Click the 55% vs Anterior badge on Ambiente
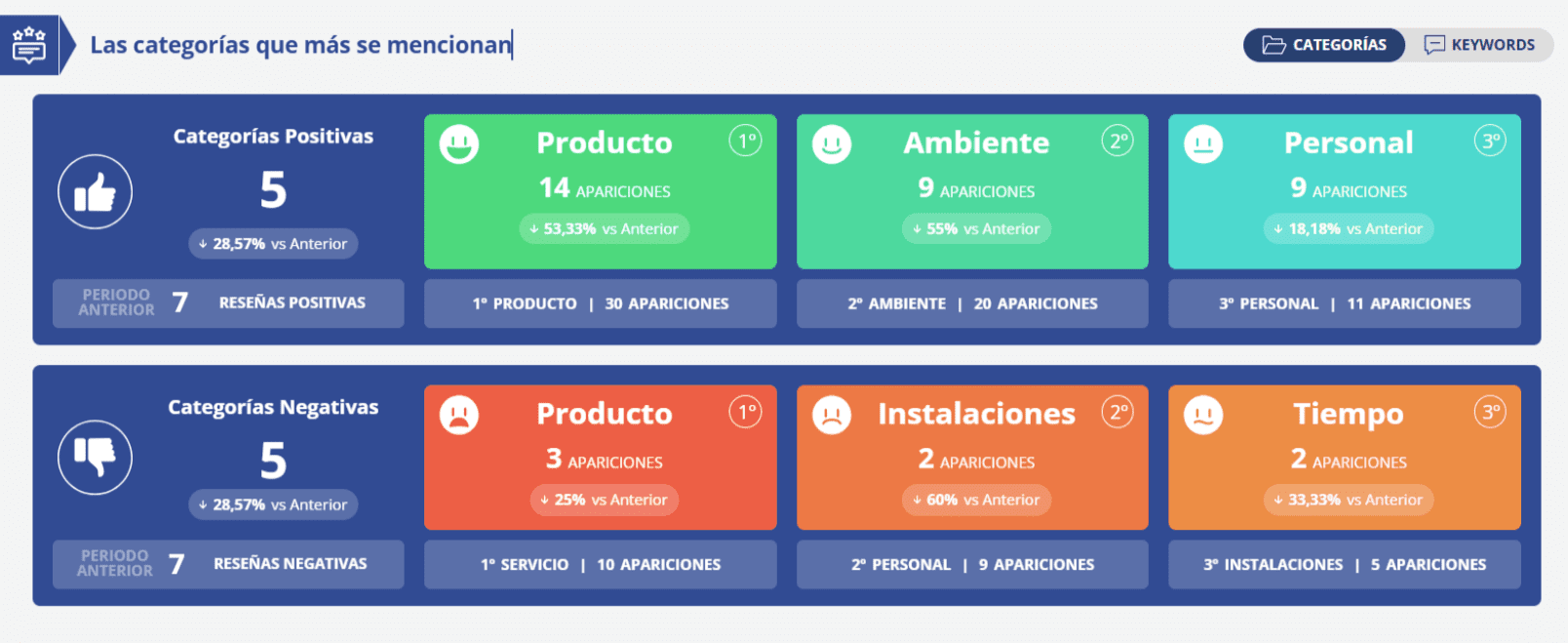The image size is (1568, 643). (x=974, y=228)
